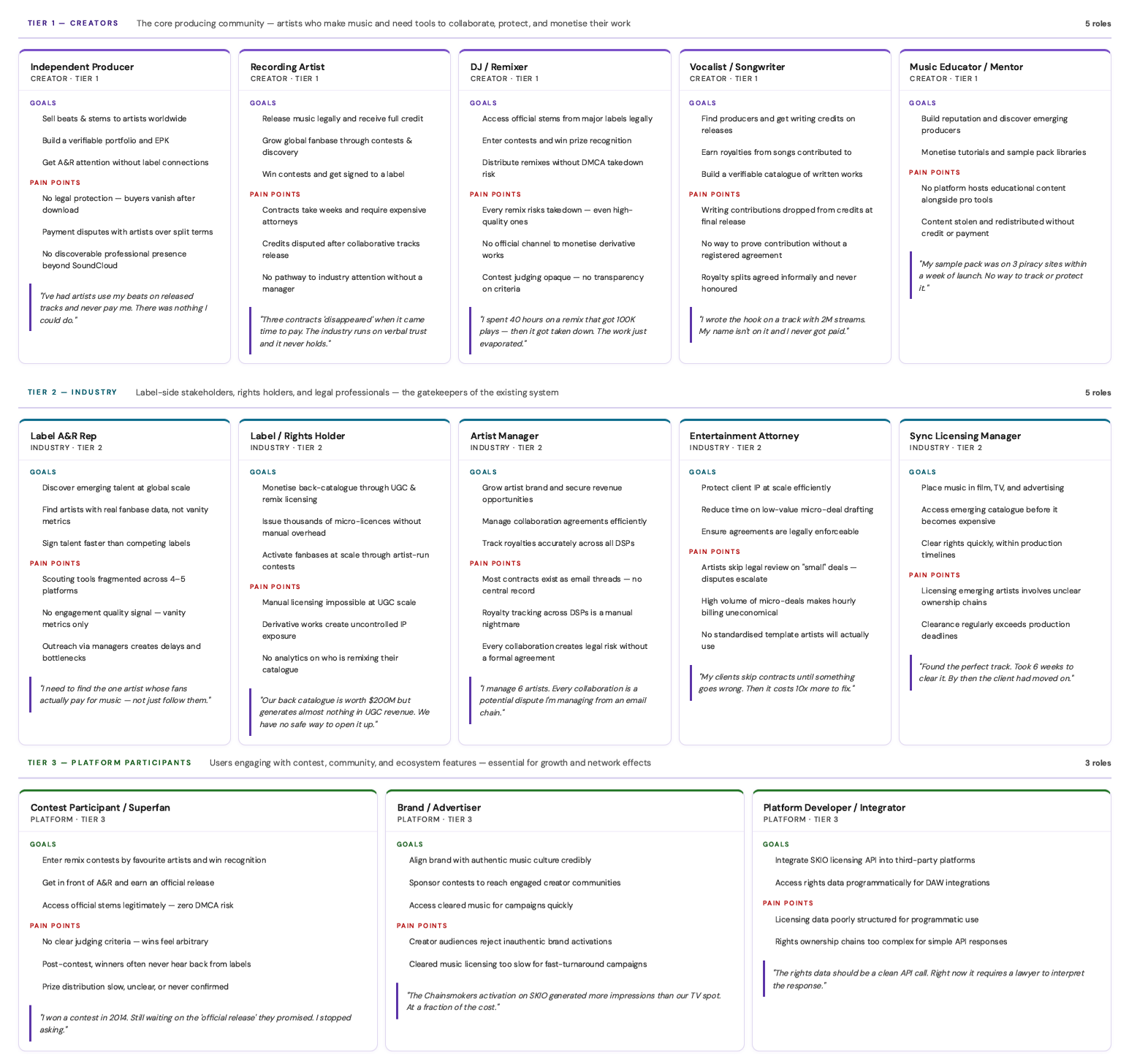Click the '3 roles' count in Tier 3
The width and height of the screenshot is (1129, 1064).
pyautogui.click(x=1097, y=763)
